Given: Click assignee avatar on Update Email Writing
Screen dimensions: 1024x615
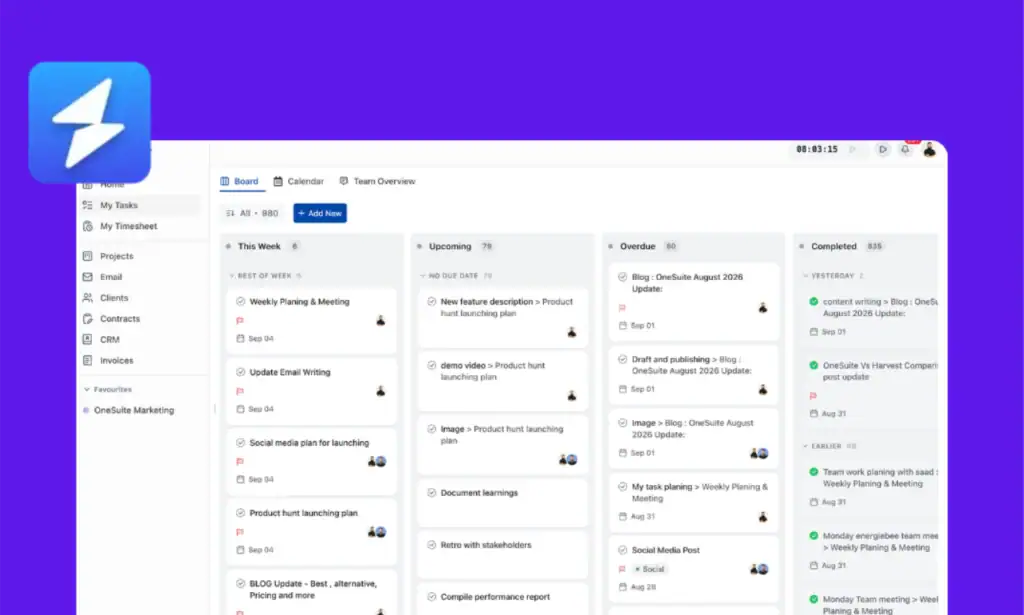Looking at the screenshot, I should (381, 391).
